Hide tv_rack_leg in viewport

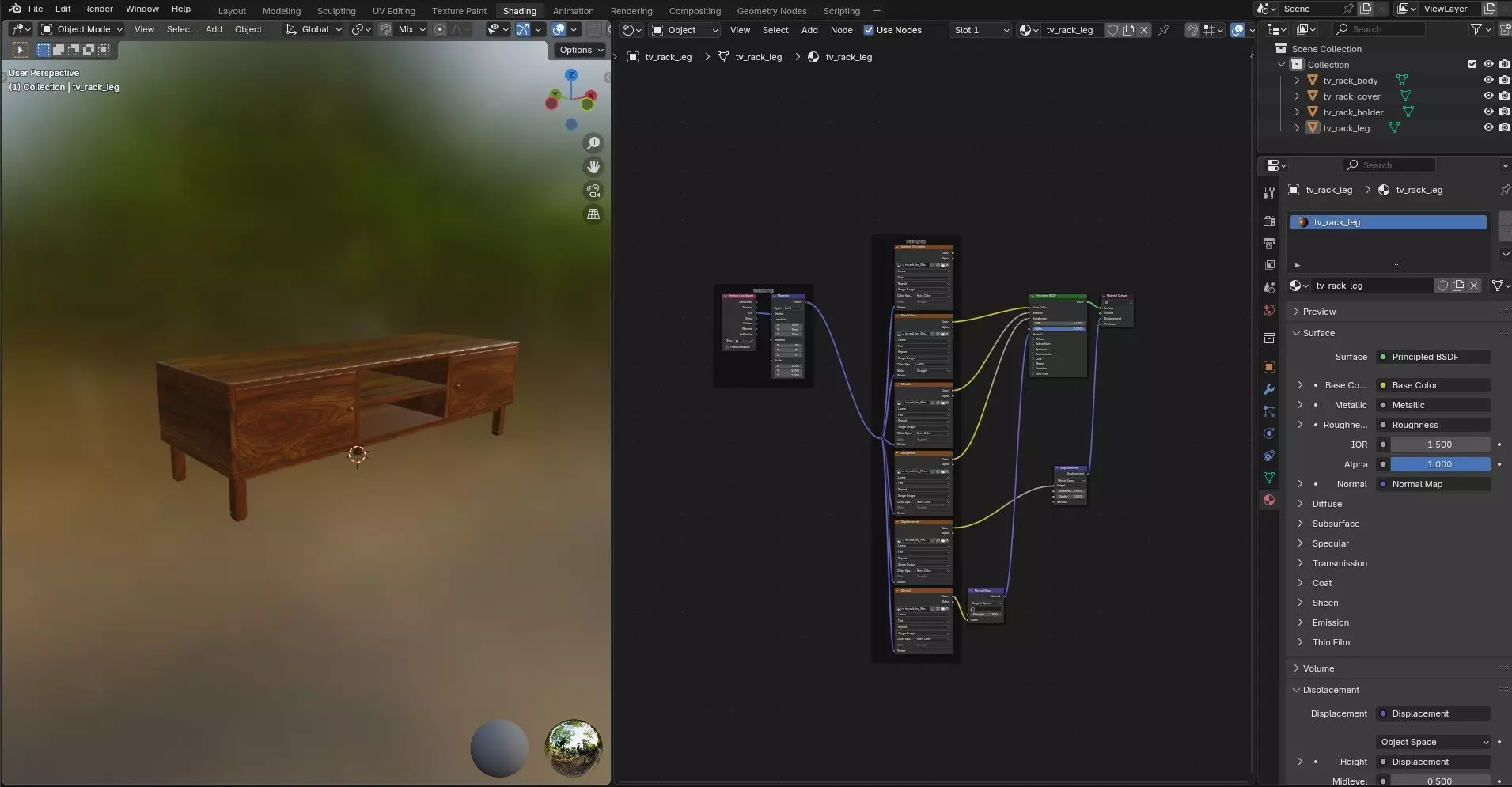click(x=1488, y=127)
